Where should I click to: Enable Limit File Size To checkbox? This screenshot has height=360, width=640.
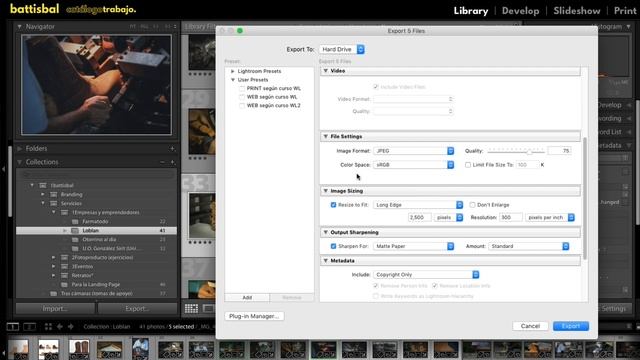click(x=468, y=165)
